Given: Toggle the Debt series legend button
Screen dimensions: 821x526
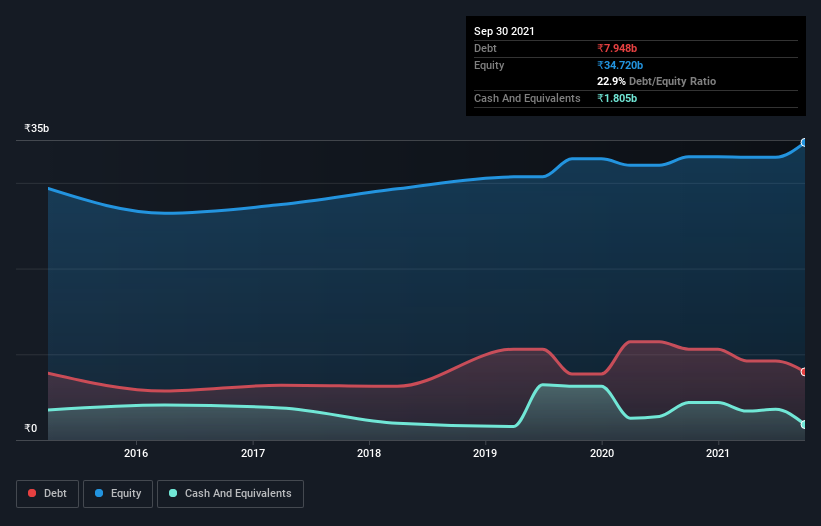Looking at the screenshot, I should click(48, 494).
